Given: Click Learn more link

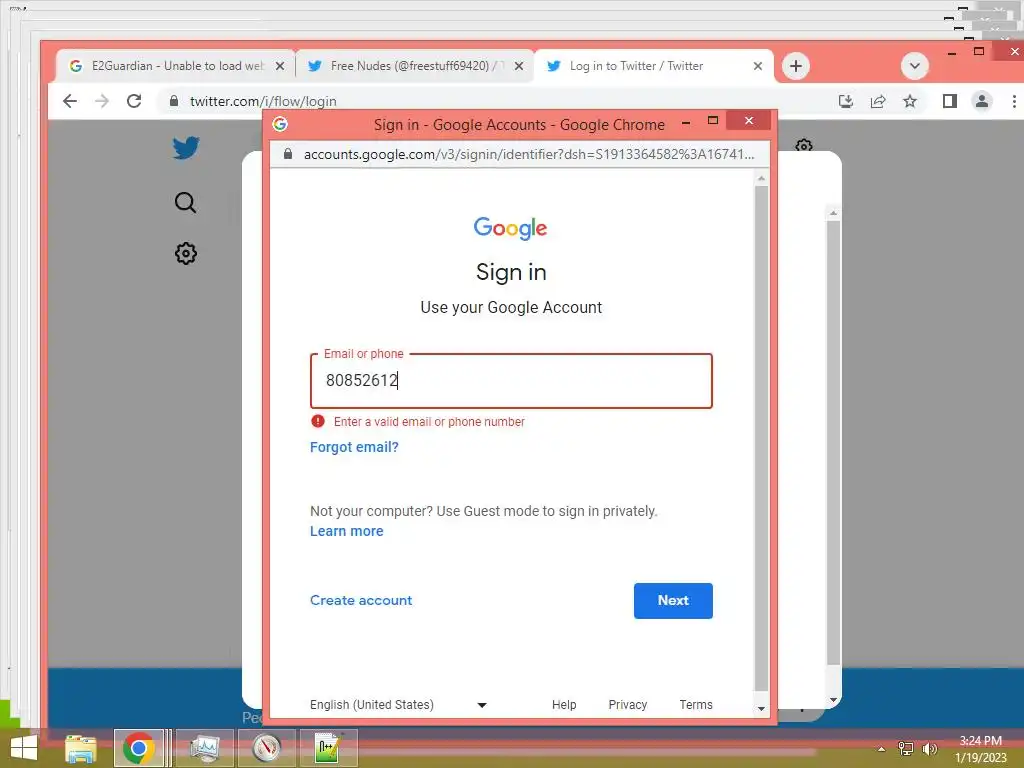Looking at the screenshot, I should pyautogui.click(x=347, y=531).
